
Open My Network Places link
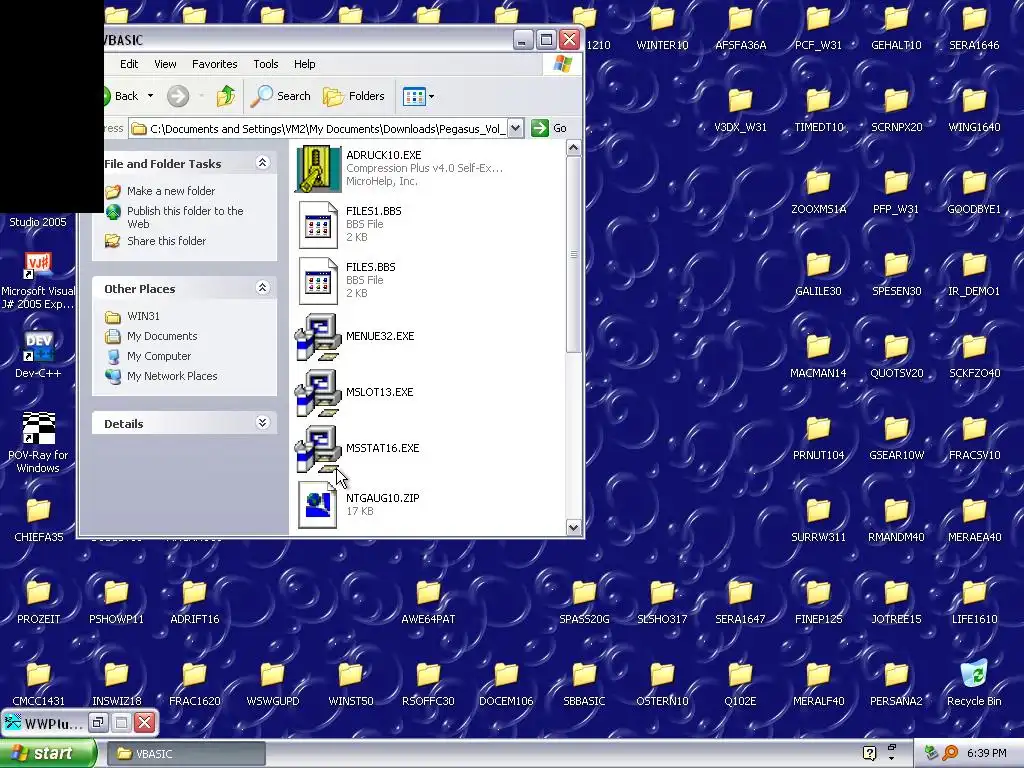click(172, 376)
